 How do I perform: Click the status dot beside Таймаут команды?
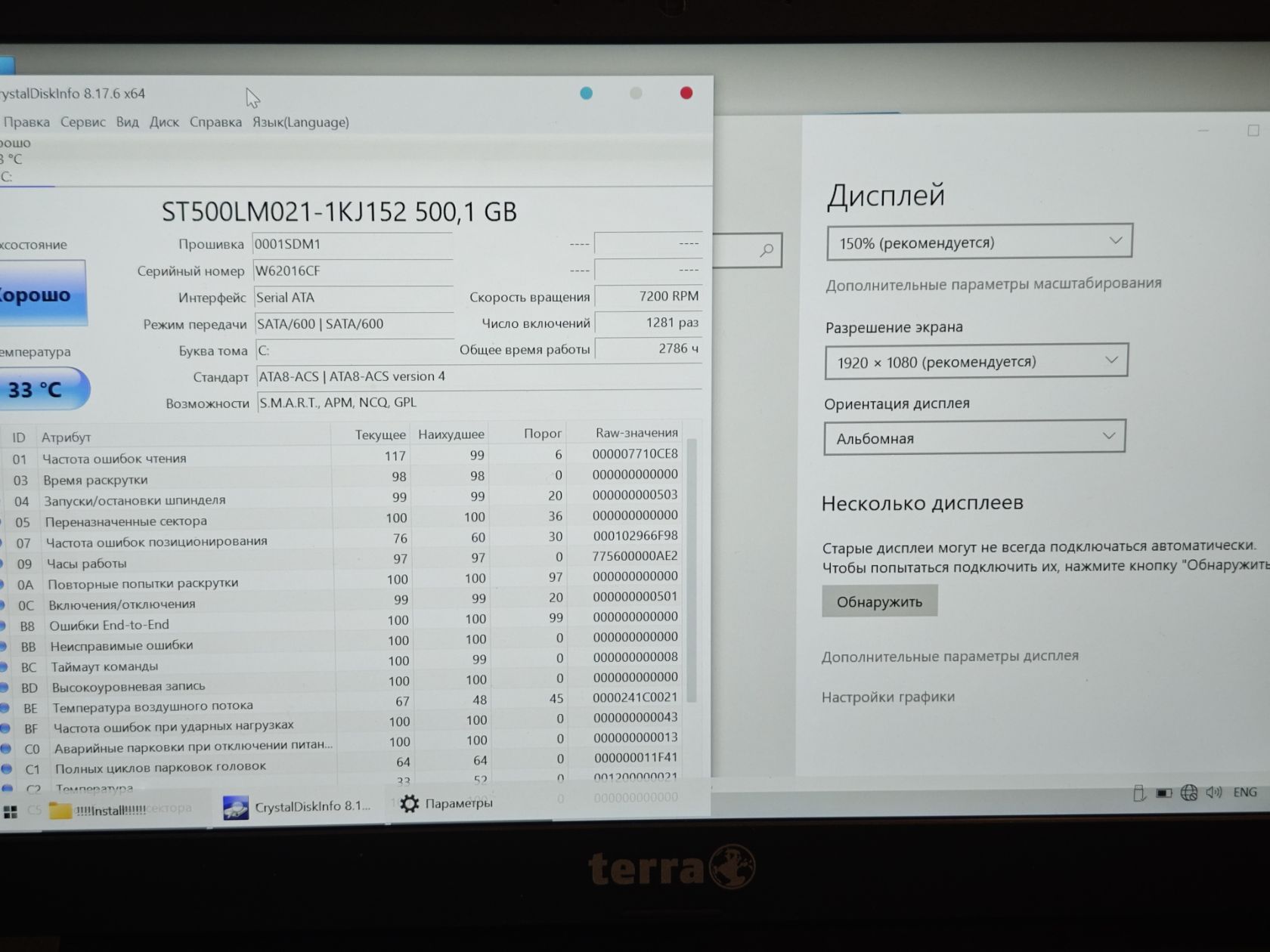click(x=3, y=667)
